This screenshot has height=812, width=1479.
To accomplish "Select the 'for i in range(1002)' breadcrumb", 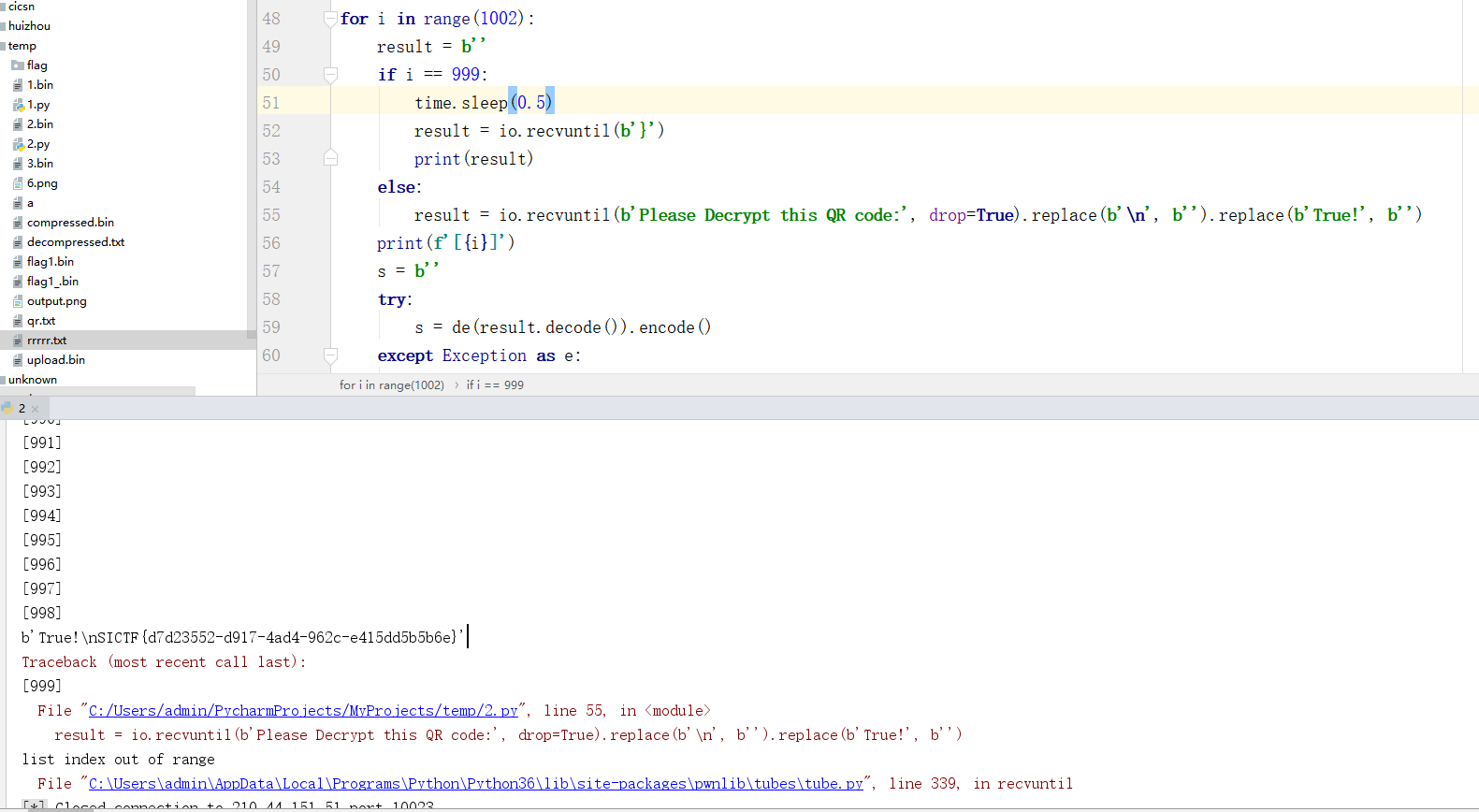I will tap(391, 385).
